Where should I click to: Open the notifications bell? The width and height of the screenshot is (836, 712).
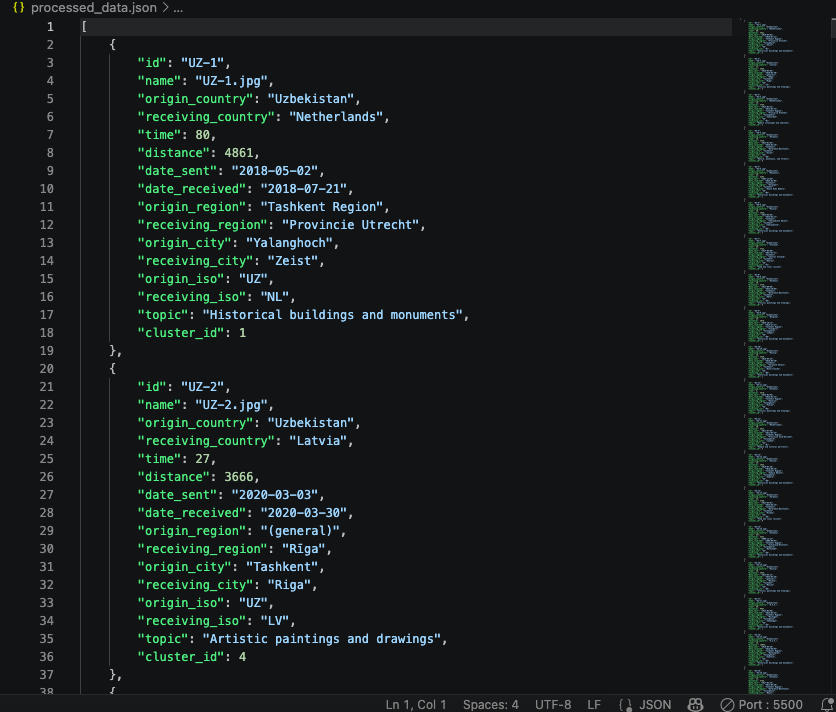(x=826, y=704)
